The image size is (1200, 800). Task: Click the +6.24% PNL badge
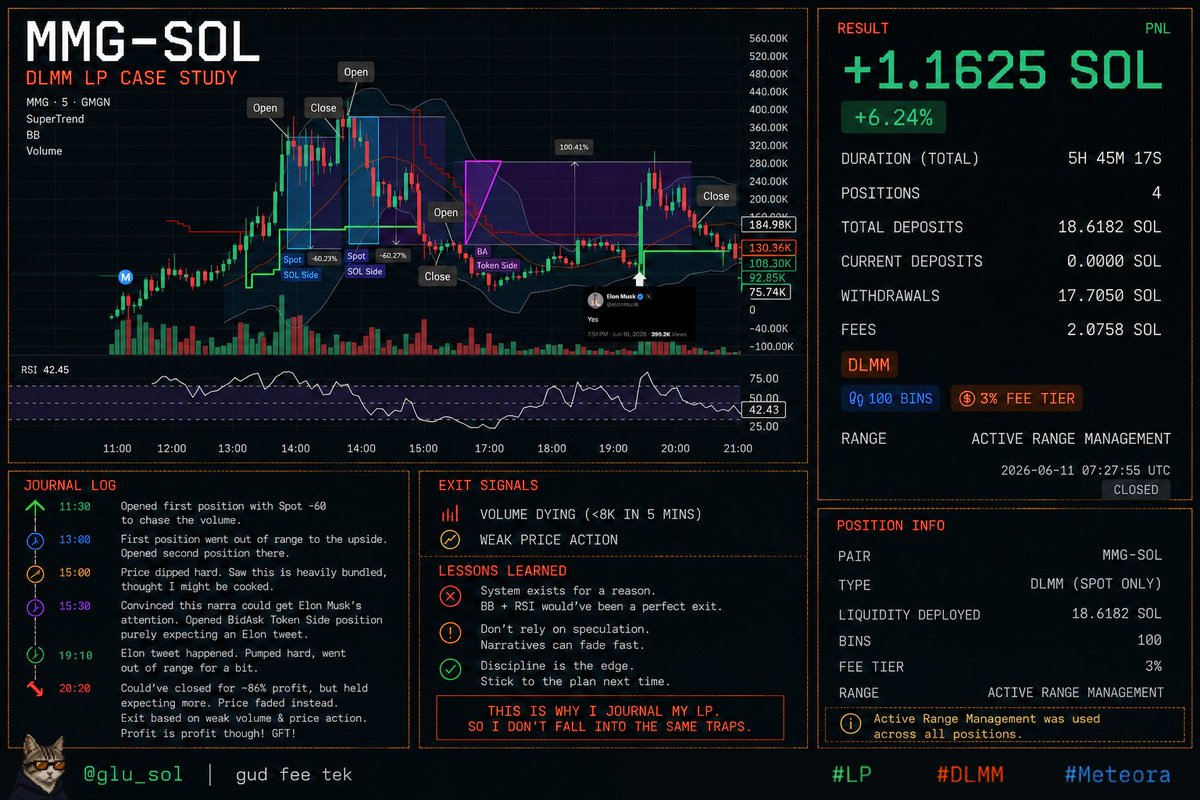[x=893, y=117]
